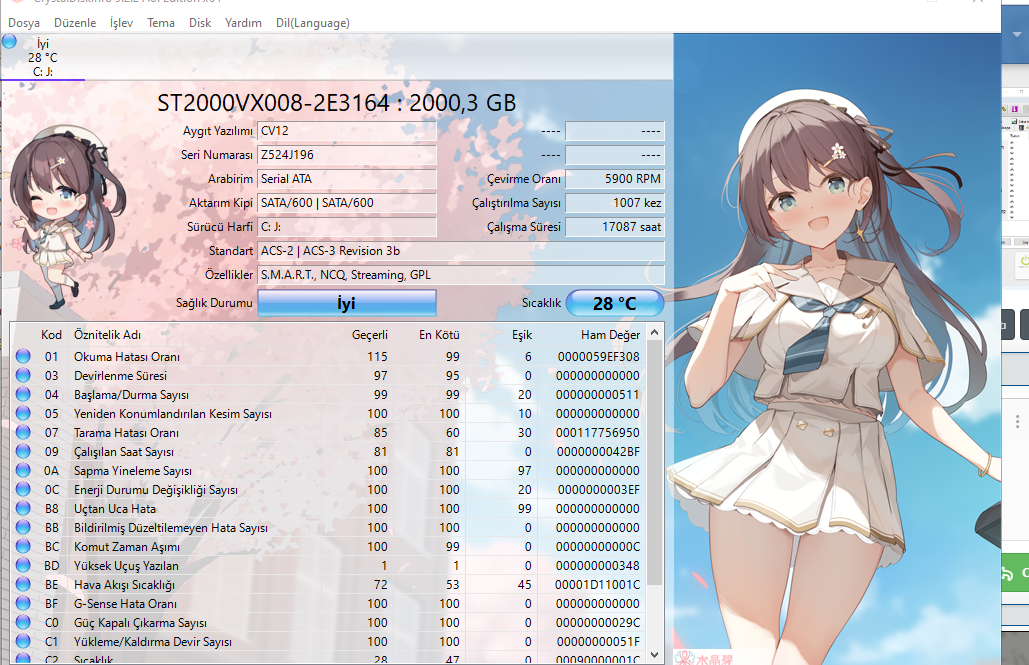Open the Tema menu
Image resolution: width=1029 pixels, height=665 pixels.
pyautogui.click(x=161, y=23)
